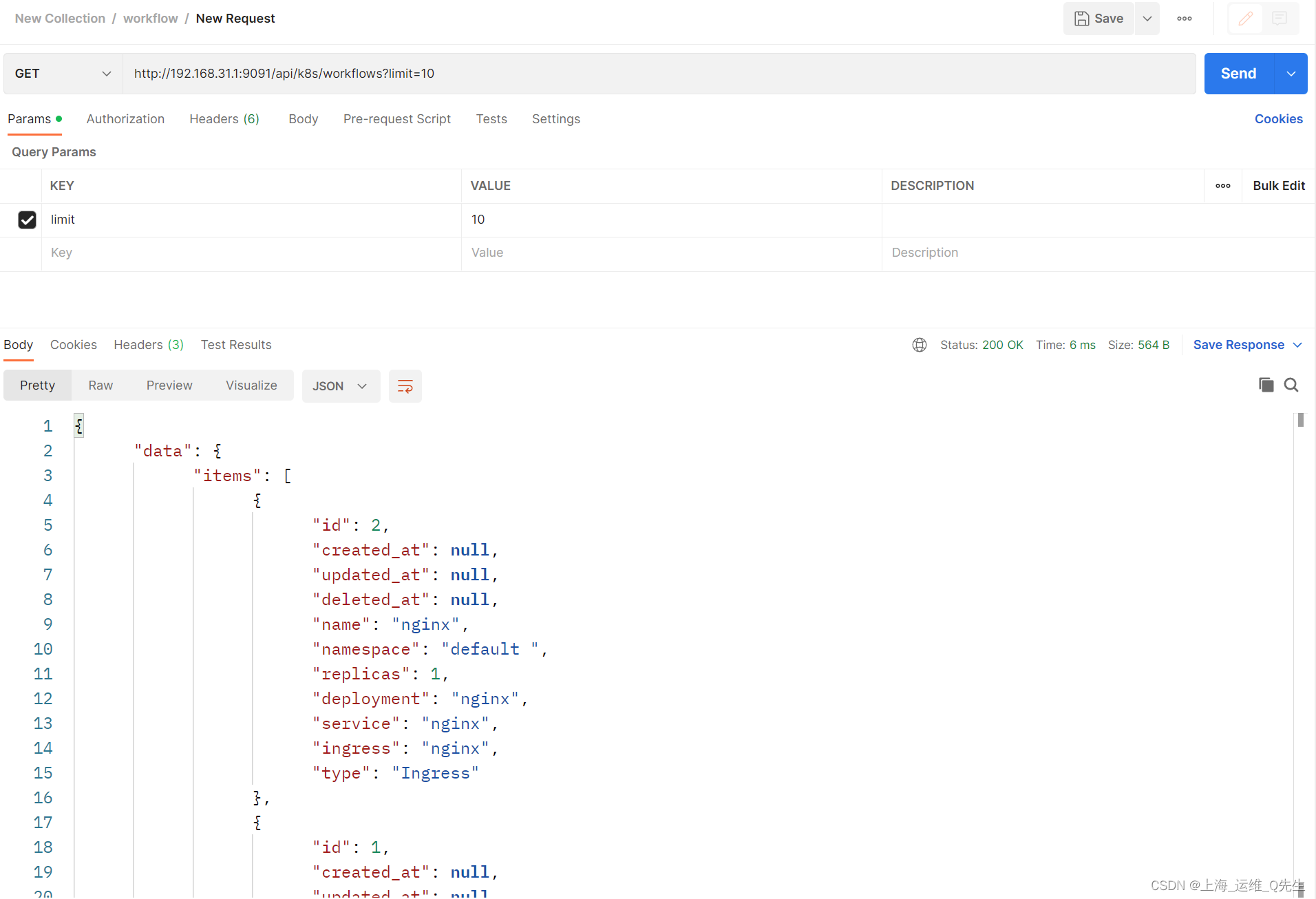The width and height of the screenshot is (1316, 899).
Task: Click New Collection in breadcrumb
Action: click(x=60, y=19)
